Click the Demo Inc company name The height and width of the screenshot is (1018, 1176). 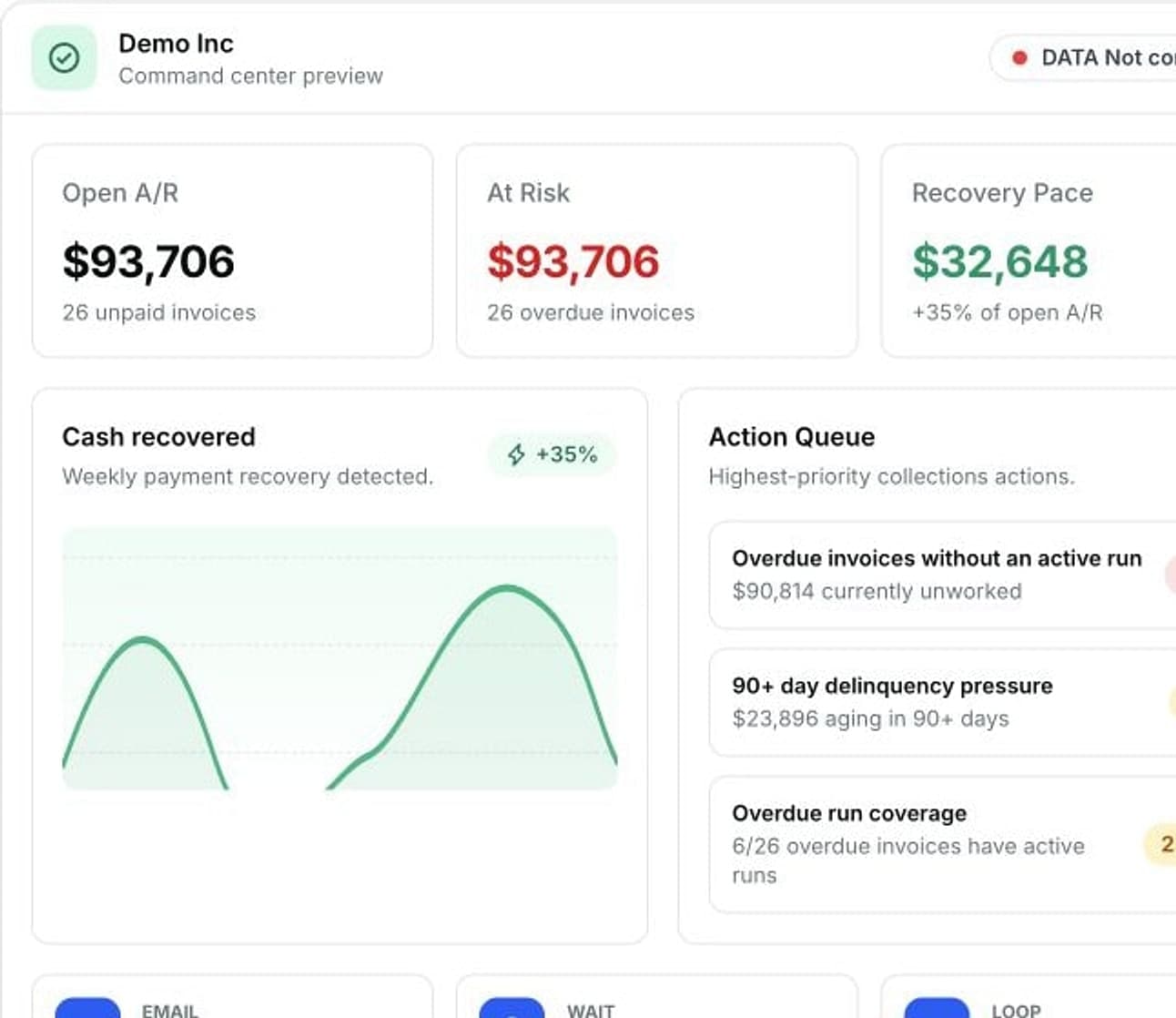pyautogui.click(x=176, y=44)
